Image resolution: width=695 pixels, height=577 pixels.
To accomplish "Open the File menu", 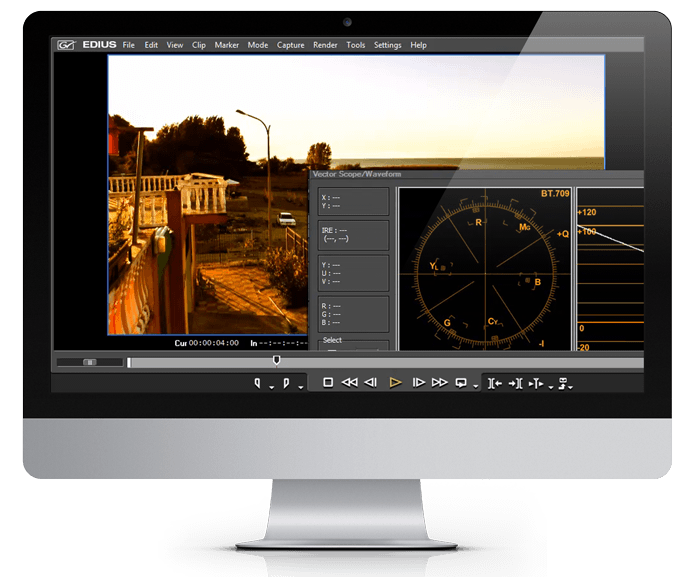I will click(x=129, y=45).
